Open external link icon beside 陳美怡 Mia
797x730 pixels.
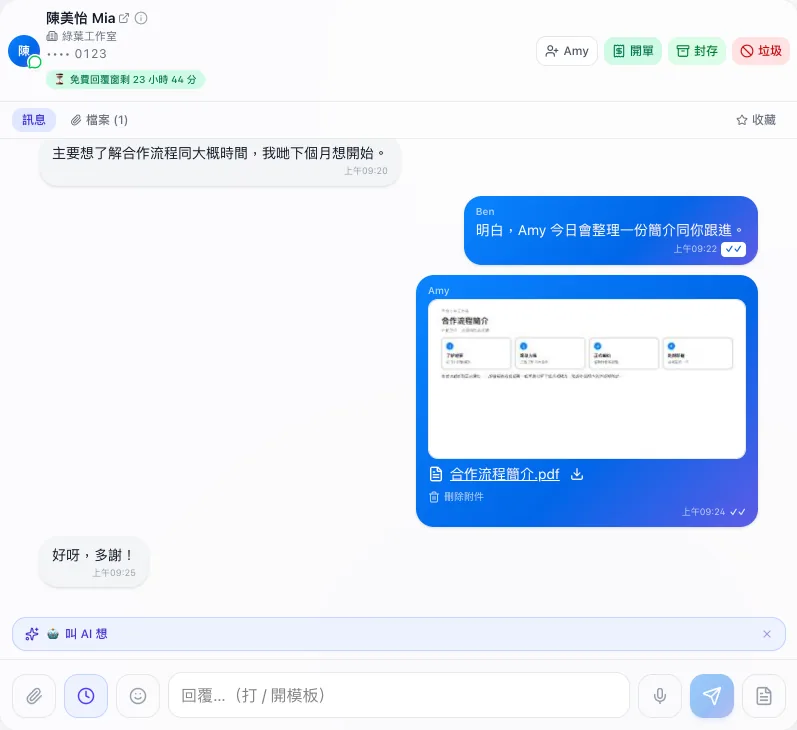[124, 18]
